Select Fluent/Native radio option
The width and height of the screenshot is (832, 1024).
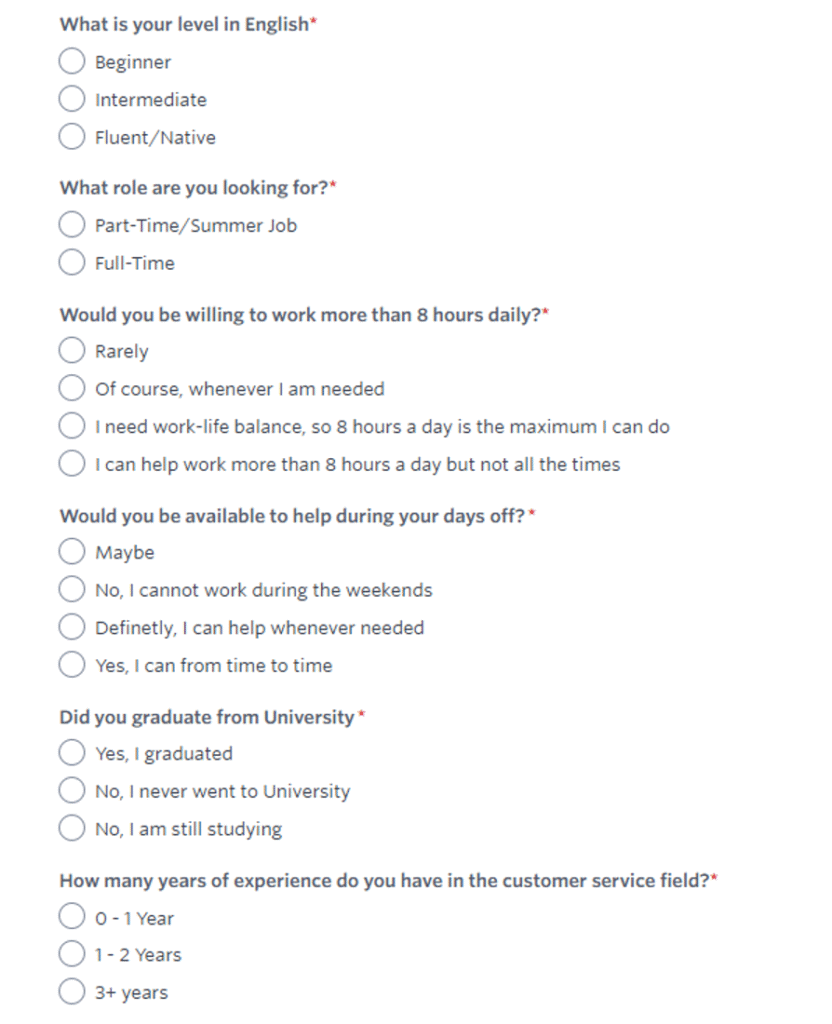[x=72, y=137]
